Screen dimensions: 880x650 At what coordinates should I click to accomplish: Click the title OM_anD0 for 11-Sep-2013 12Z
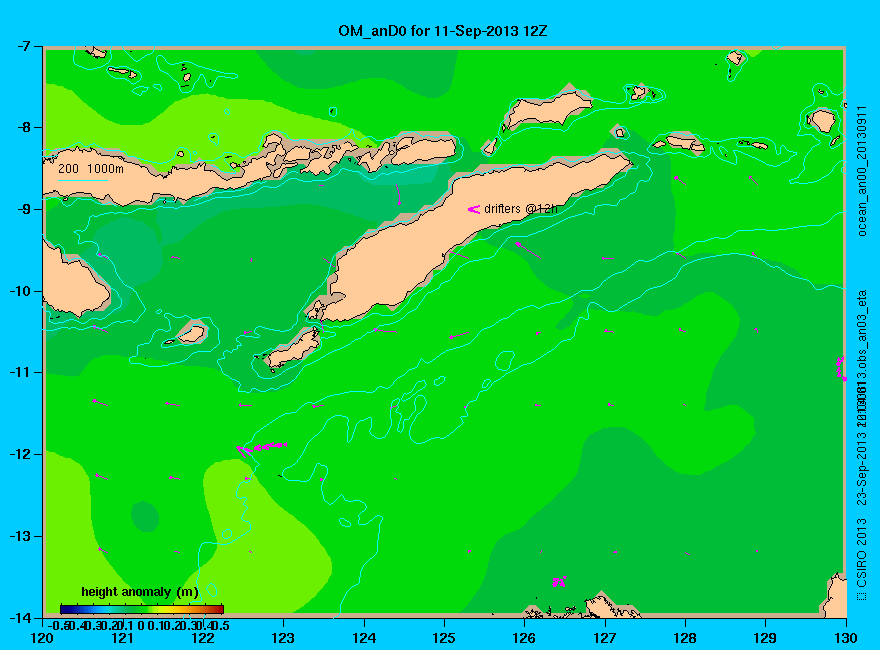pos(442,31)
